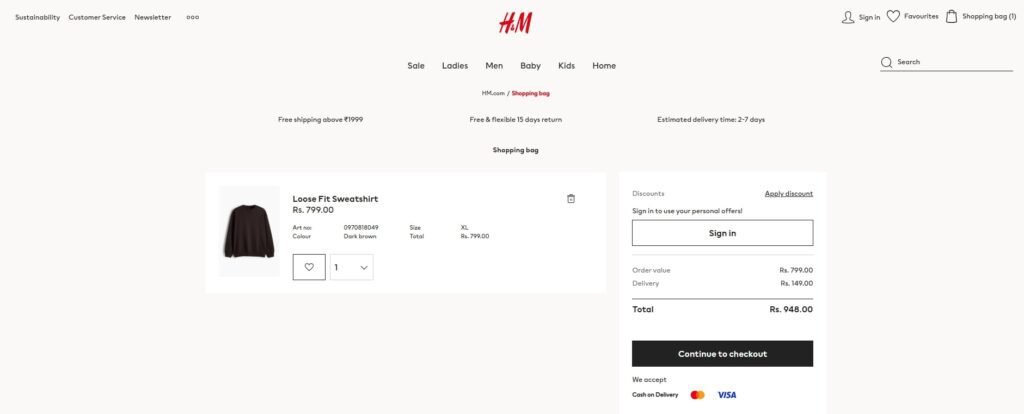Open the quantity dropdown
The width and height of the screenshot is (1024, 414).
[352, 267]
